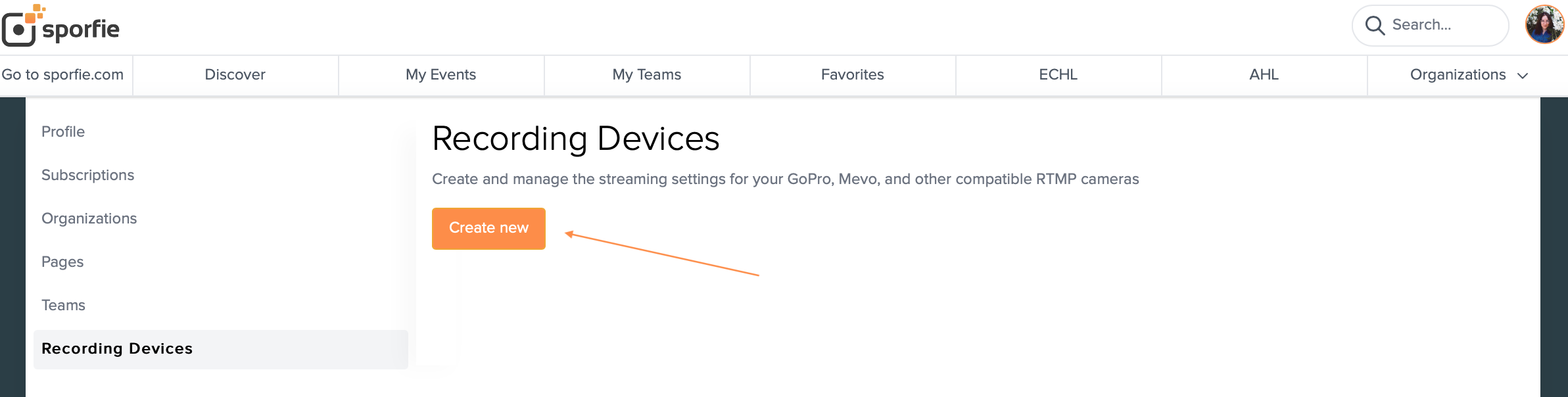This screenshot has height=397, width=1568.
Task: Open Organizations in the sidebar menu
Action: point(89,218)
